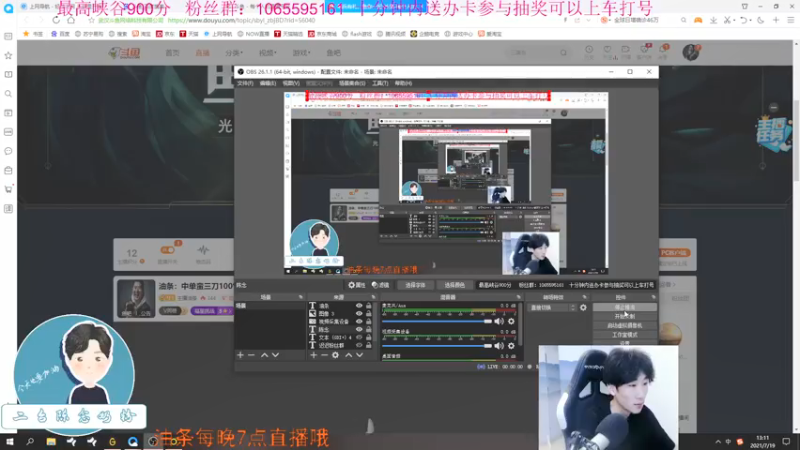The image size is (800, 450).
Task: Open Windows taskbar search
Action: (30, 441)
